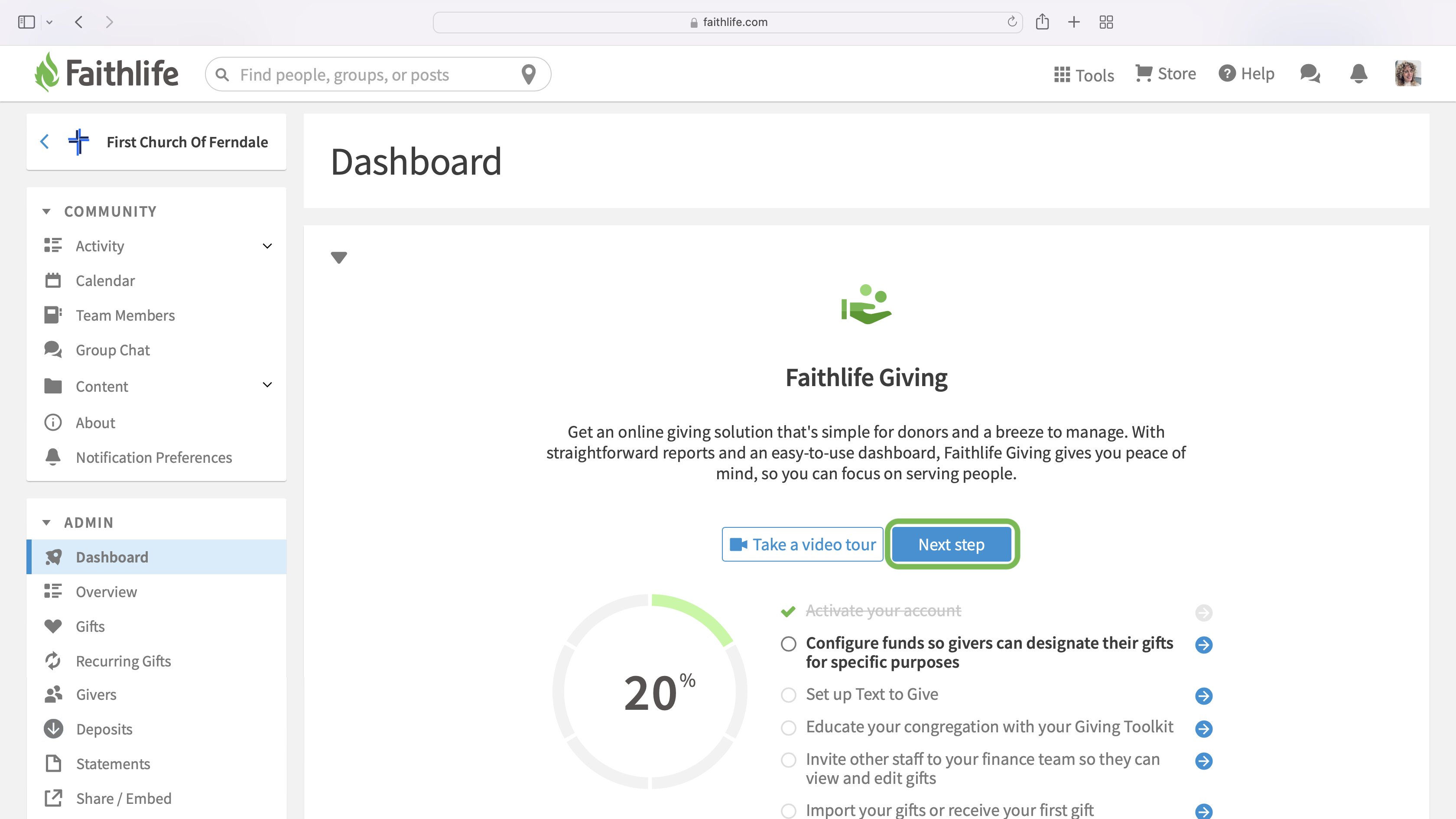Click the Faithlife flame logo
The image size is (1456, 819).
tap(46, 73)
